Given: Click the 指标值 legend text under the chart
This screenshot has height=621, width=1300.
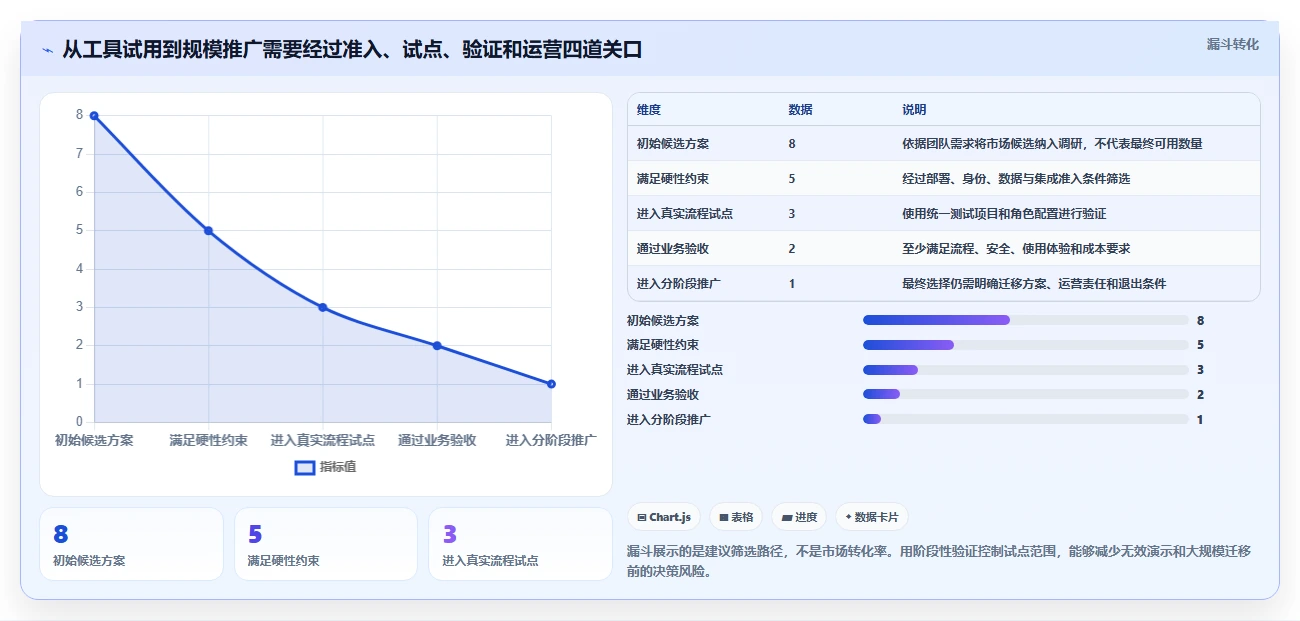Looking at the screenshot, I should click(x=338, y=467).
